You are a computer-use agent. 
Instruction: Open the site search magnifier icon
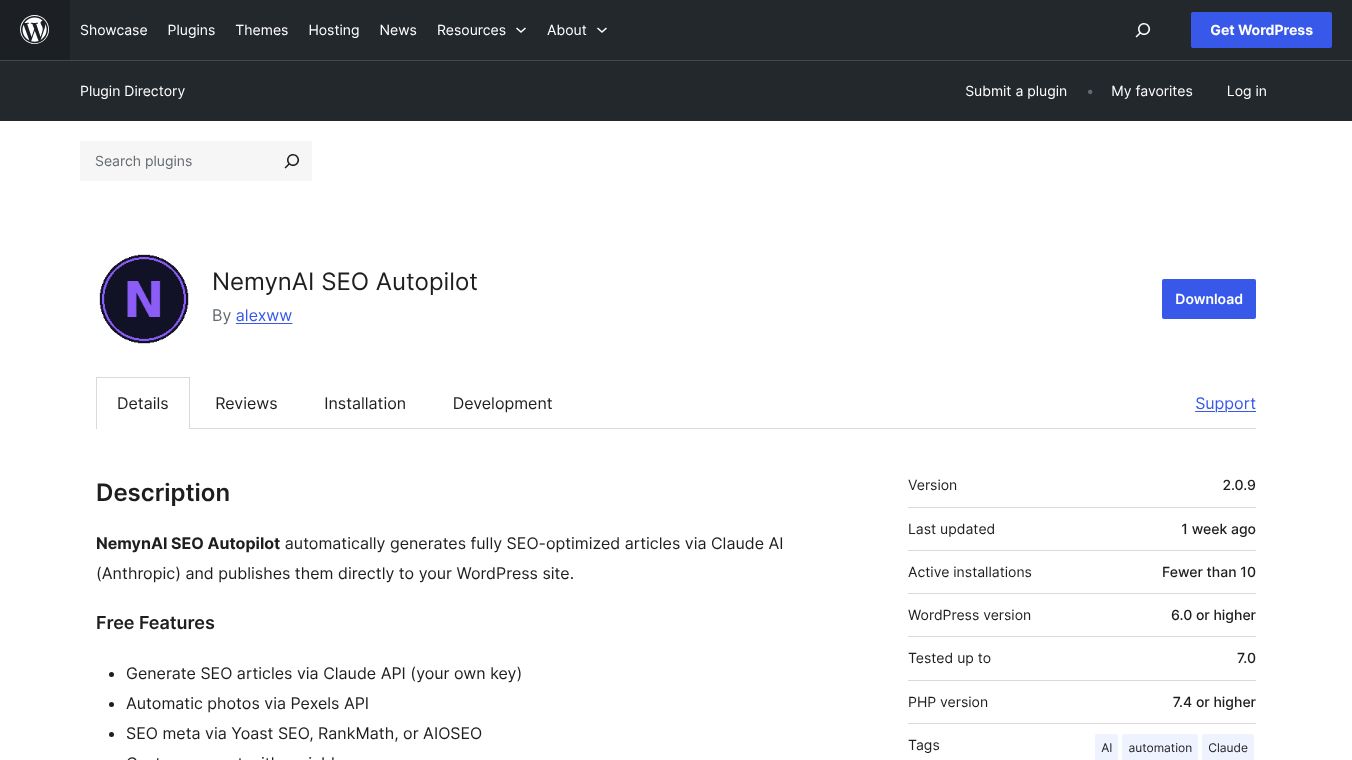1143,30
